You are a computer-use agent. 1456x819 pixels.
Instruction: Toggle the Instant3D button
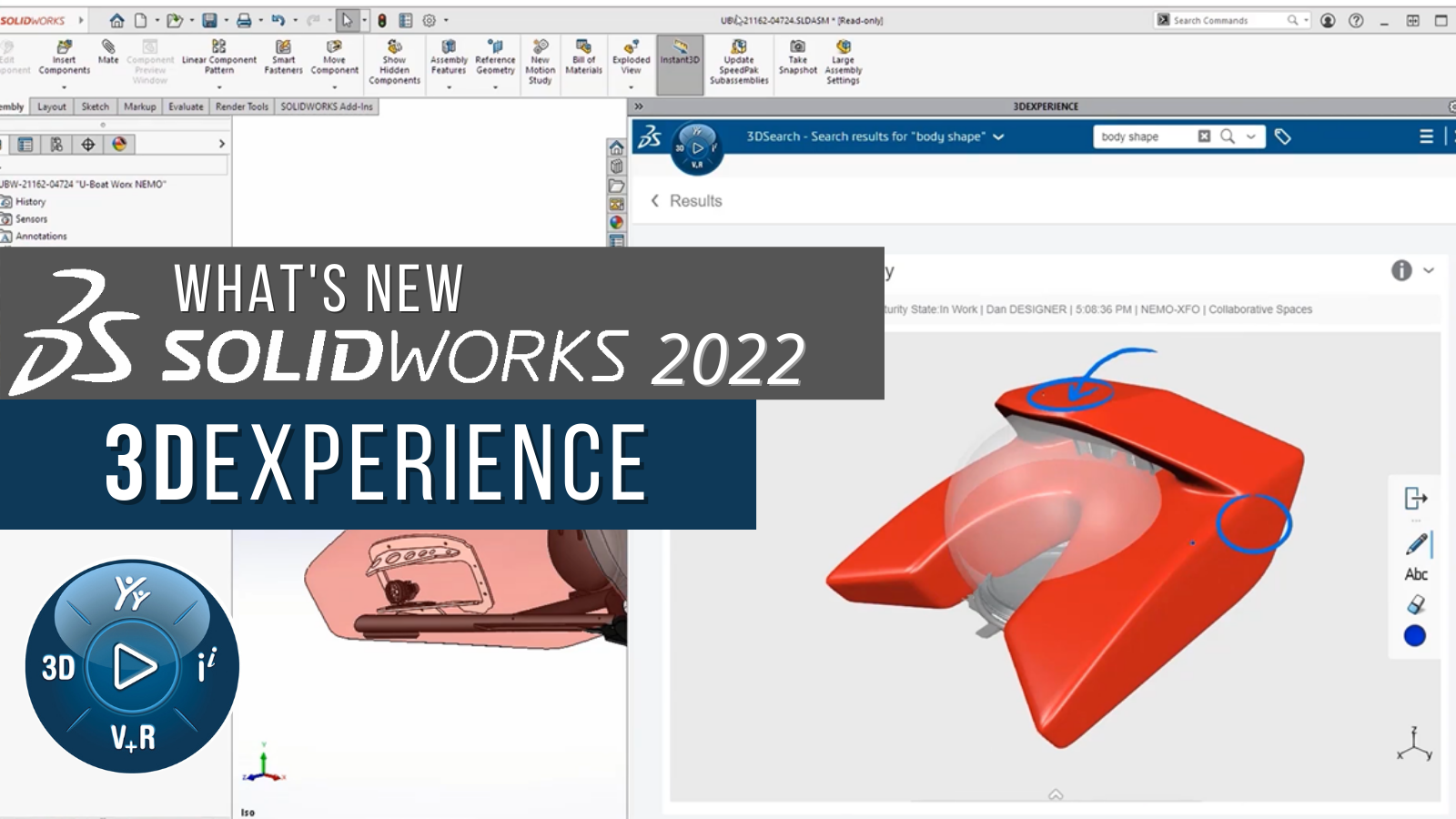coord(680,56)
